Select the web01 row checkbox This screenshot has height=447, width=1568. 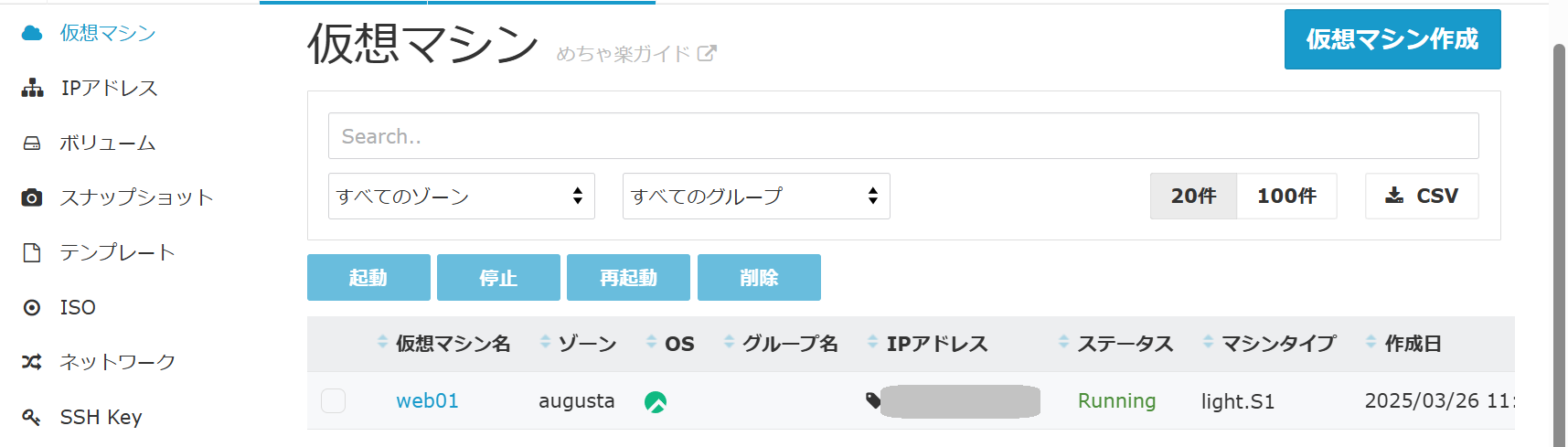334,401
